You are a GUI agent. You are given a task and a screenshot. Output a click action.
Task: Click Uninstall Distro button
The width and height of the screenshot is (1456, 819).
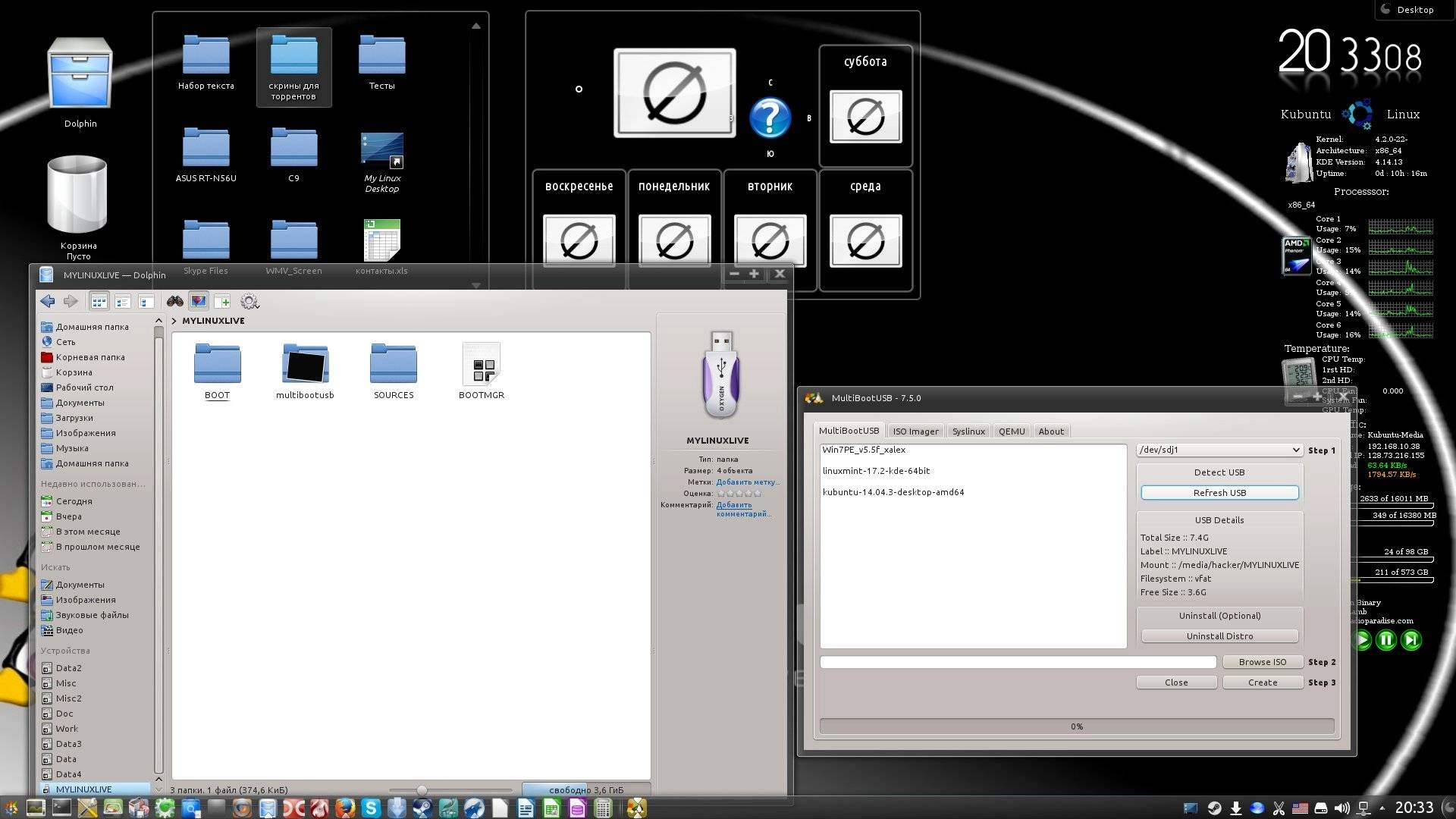pyautogui.click(x=1219, y=636)
